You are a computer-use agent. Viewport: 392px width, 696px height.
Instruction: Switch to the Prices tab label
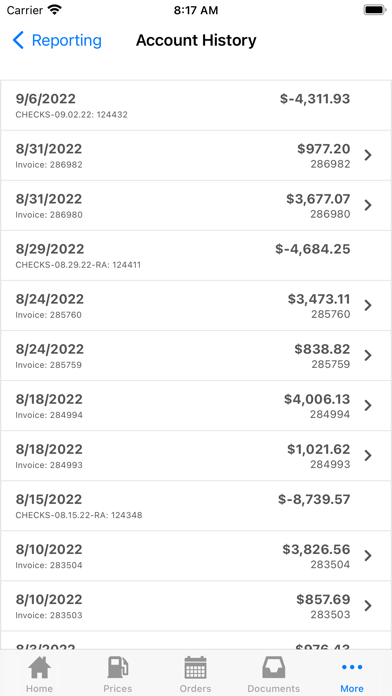pyautogui.click(x=118, y=688)
